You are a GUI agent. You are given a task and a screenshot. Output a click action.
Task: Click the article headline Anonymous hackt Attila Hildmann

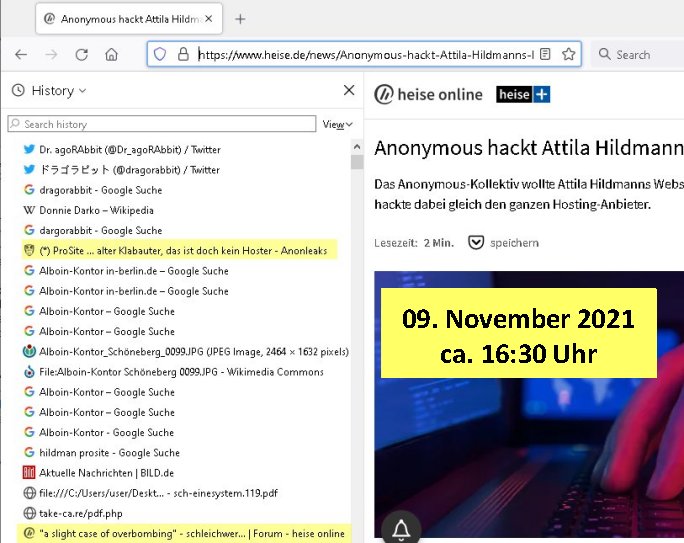point(529,148)
